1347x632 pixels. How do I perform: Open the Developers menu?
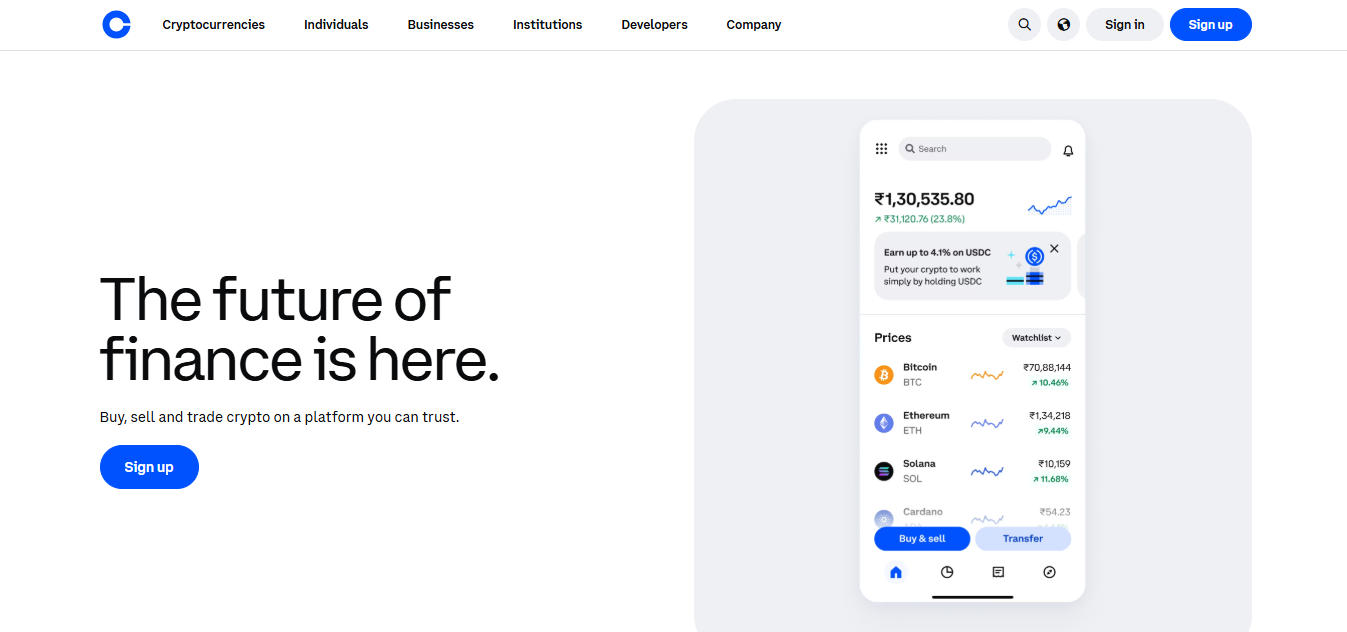tap(654, 25)
